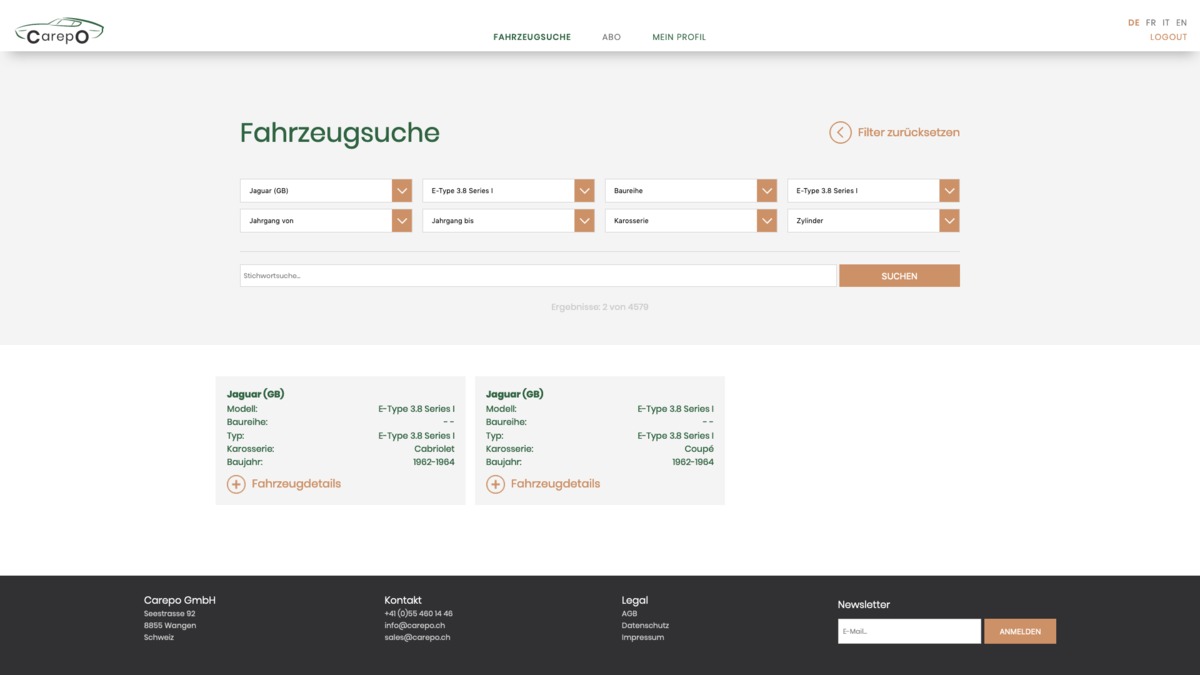This screenshot has width=1200, height=675.
Task: Click the Suchen button
Action: coord(899,276)
